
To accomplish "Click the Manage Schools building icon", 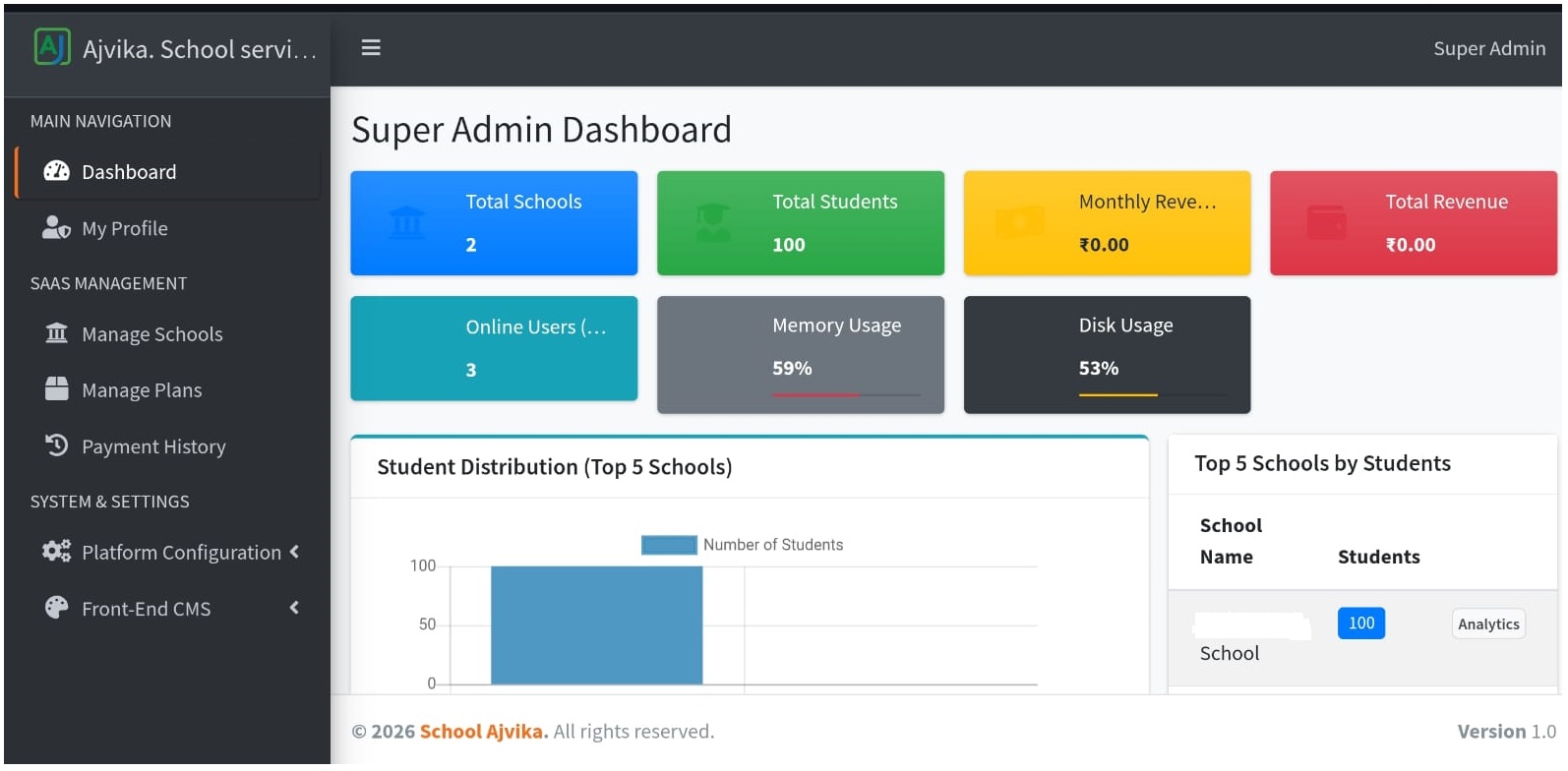I will [57, 333].
